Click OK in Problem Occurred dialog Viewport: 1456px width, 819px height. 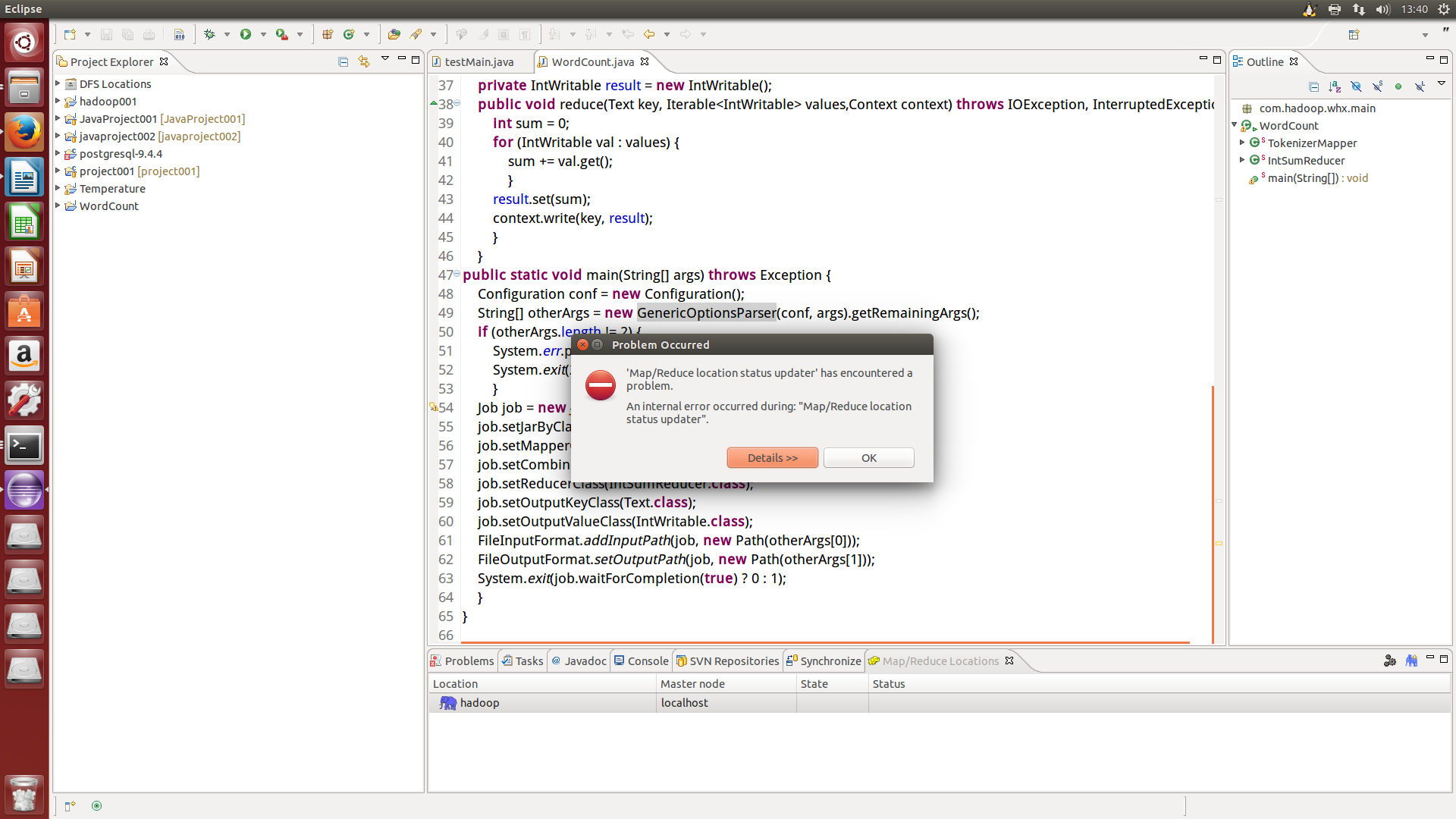(869, 458)
